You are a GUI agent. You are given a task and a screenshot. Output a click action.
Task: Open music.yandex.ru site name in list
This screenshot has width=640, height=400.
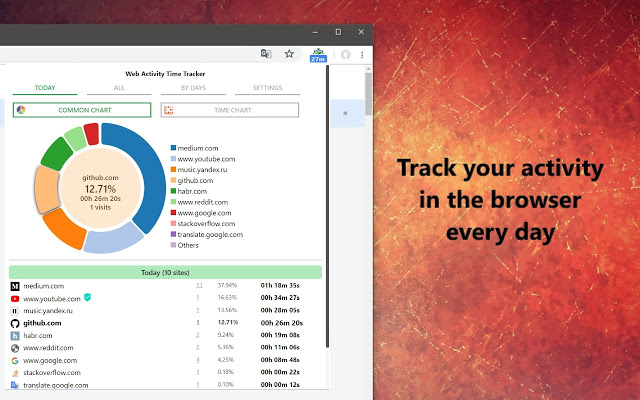pos(48,311)
